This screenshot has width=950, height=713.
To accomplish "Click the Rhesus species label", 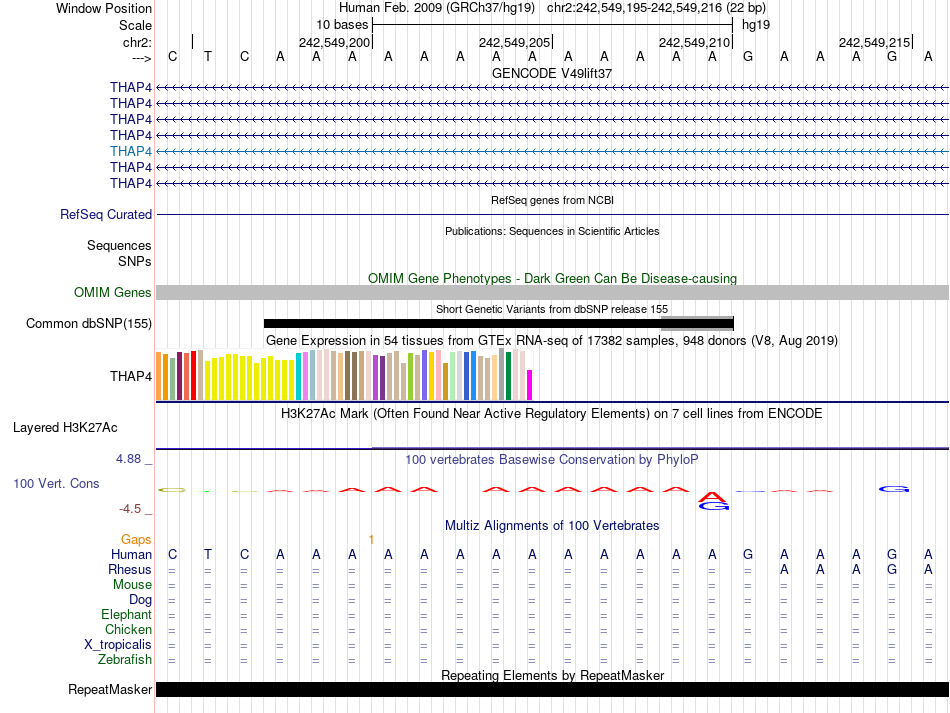I will click(130, 569).
